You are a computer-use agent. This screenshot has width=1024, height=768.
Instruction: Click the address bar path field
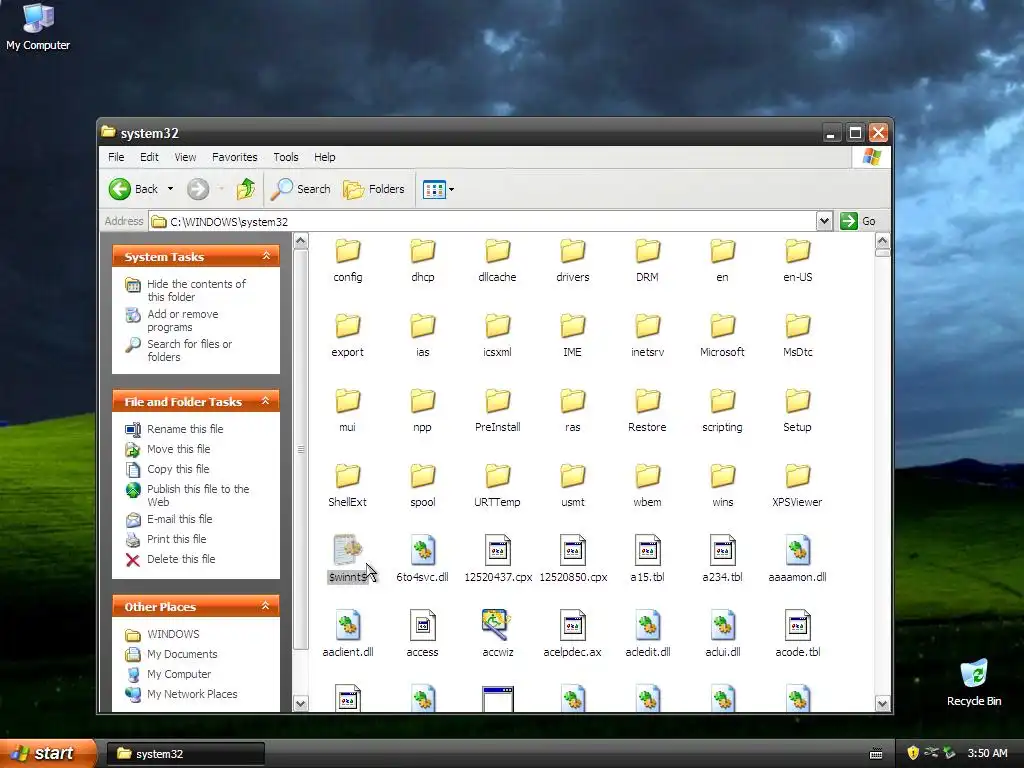click(483, 221)
